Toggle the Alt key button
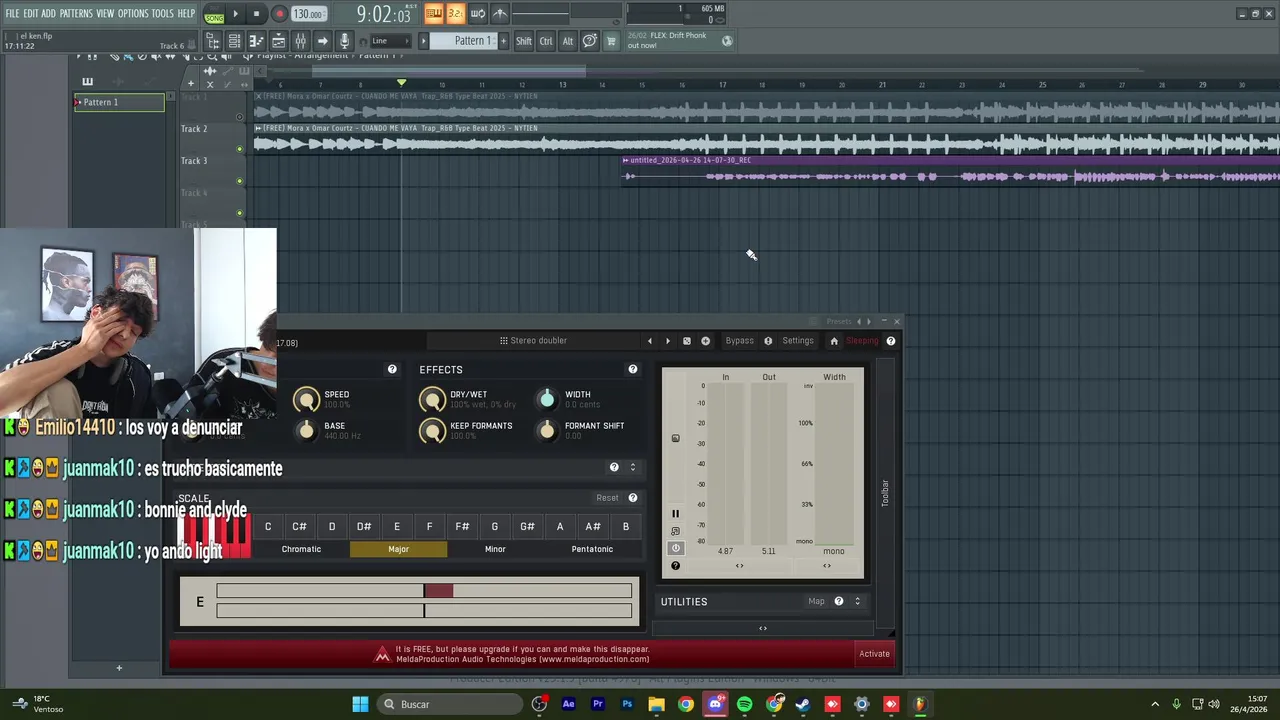This screenshot has height=720, width=1280. [567, 41]
